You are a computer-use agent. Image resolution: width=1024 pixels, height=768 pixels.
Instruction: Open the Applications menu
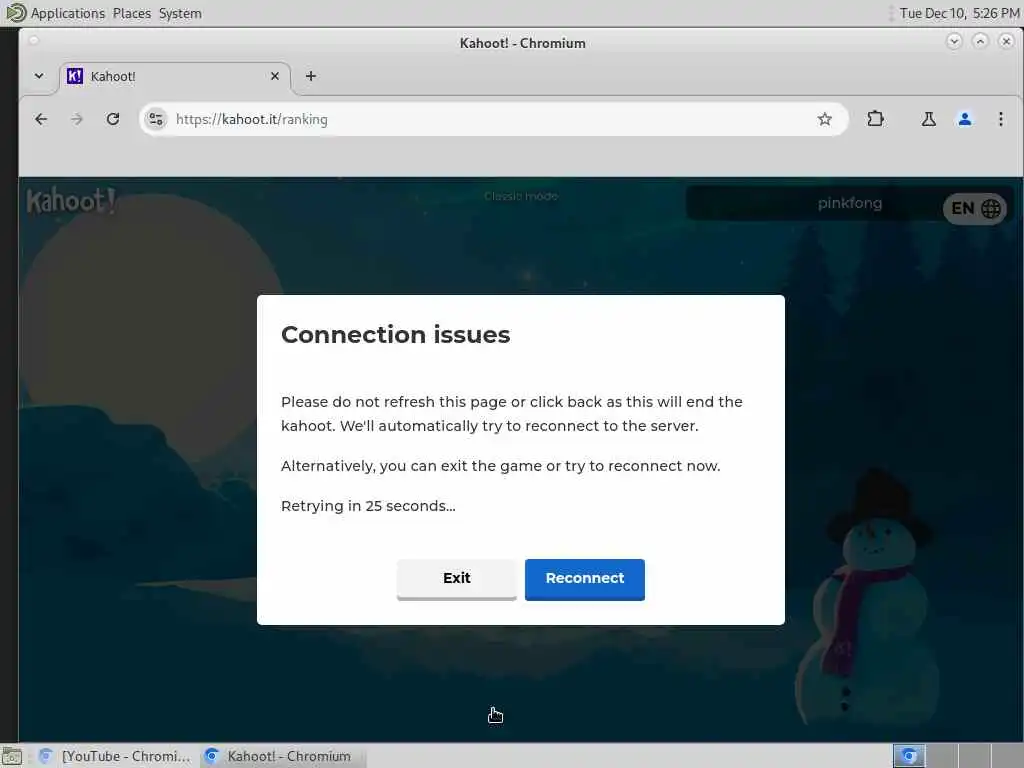[67, 13]
